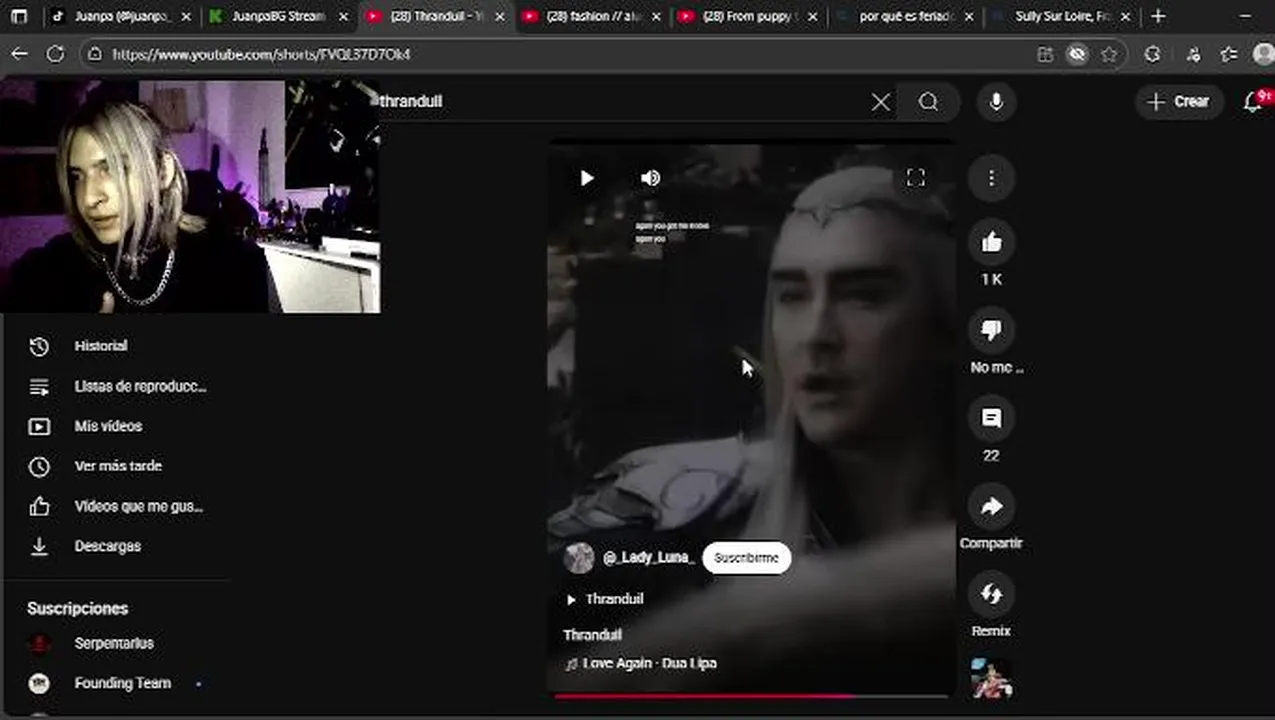Open the browser profile avatar
Image resolution: width=1275 pixels, height=720 pixels.
click(1264, 55)
